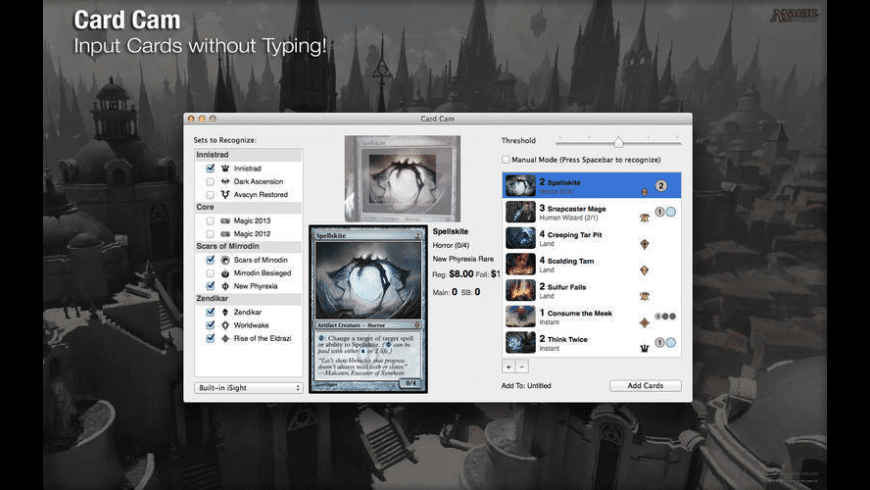The image size is (870, 490).
Task: Select the Sulfur Falls row
Action: pyautogui.click(x=591, y=290)
